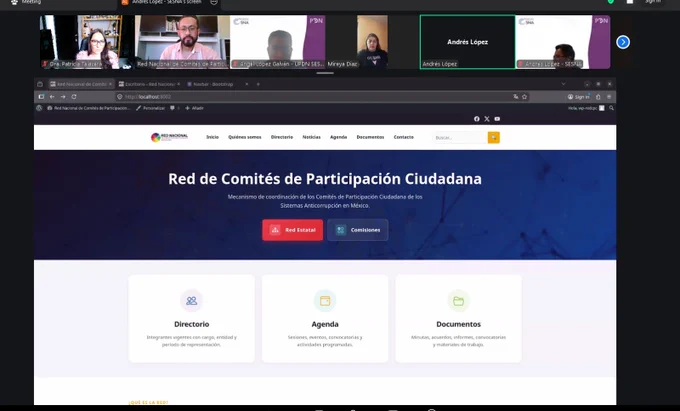
Task: Click the Red Nacional logo in site header
Action: coord(170,137)
